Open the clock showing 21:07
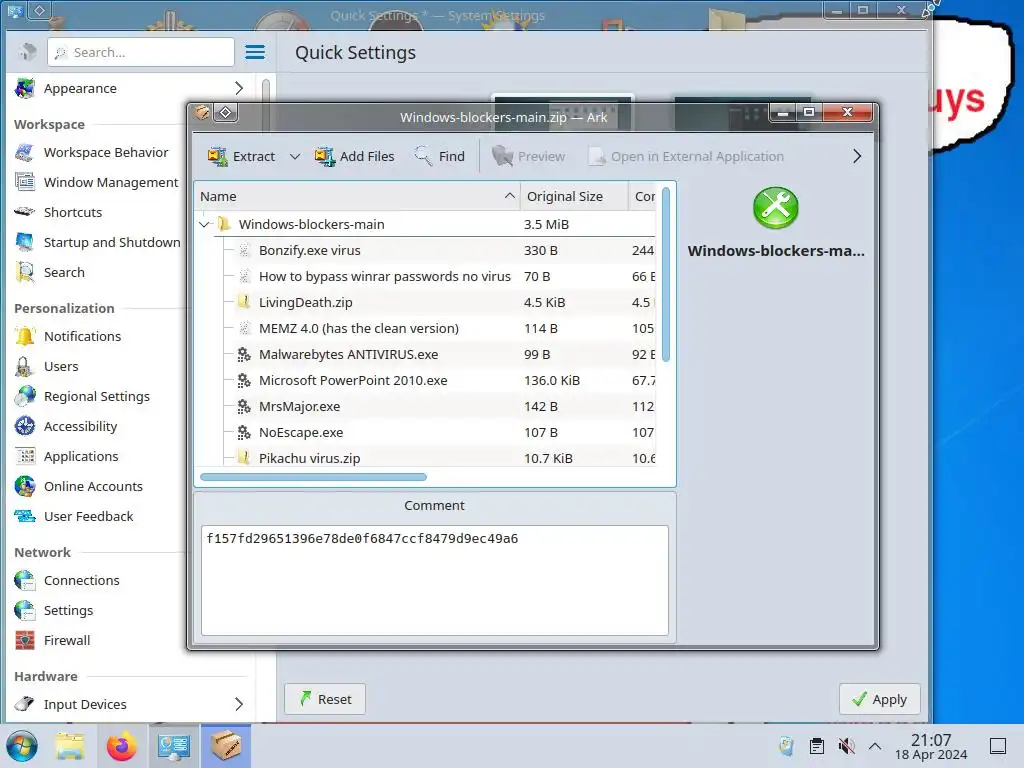The width and height of the screenshot is (1024, 768). point(931,746)
